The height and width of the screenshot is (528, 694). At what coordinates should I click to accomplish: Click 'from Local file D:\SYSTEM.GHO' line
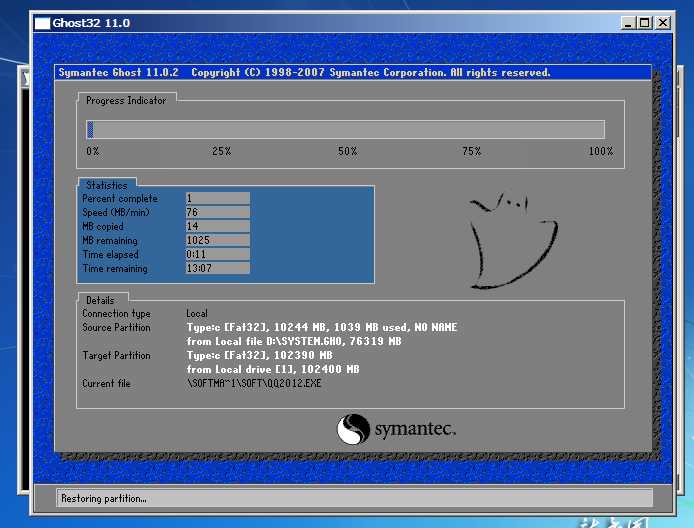[294, 341]
